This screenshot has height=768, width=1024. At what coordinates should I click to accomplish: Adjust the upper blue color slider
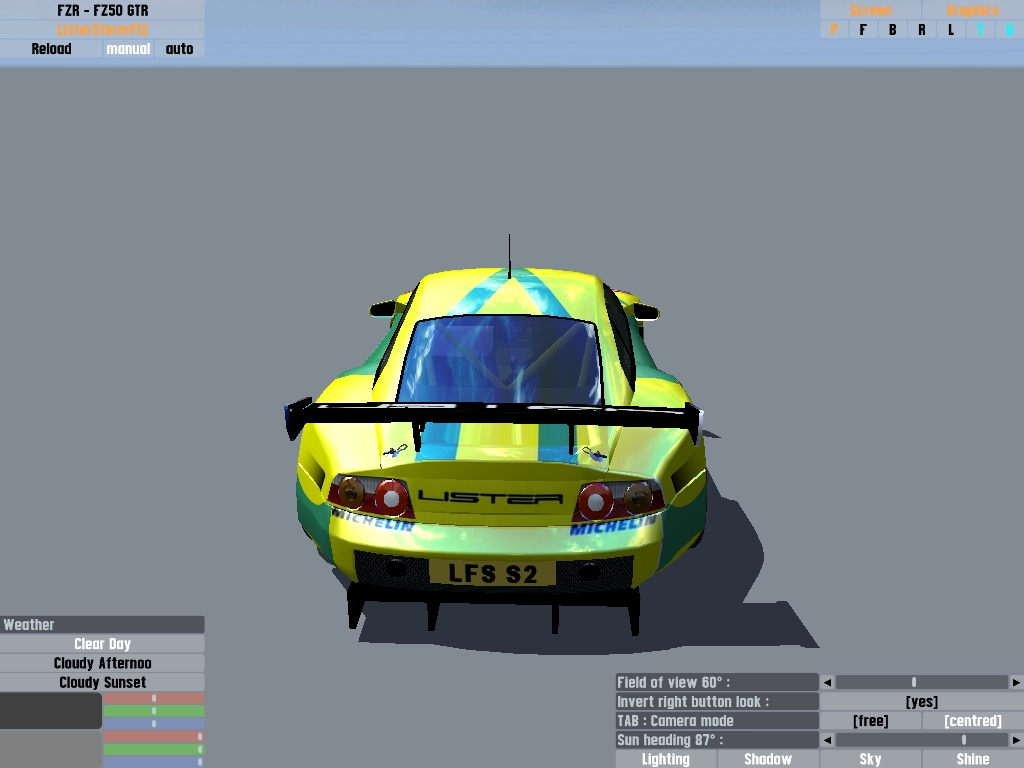[154, 724]
